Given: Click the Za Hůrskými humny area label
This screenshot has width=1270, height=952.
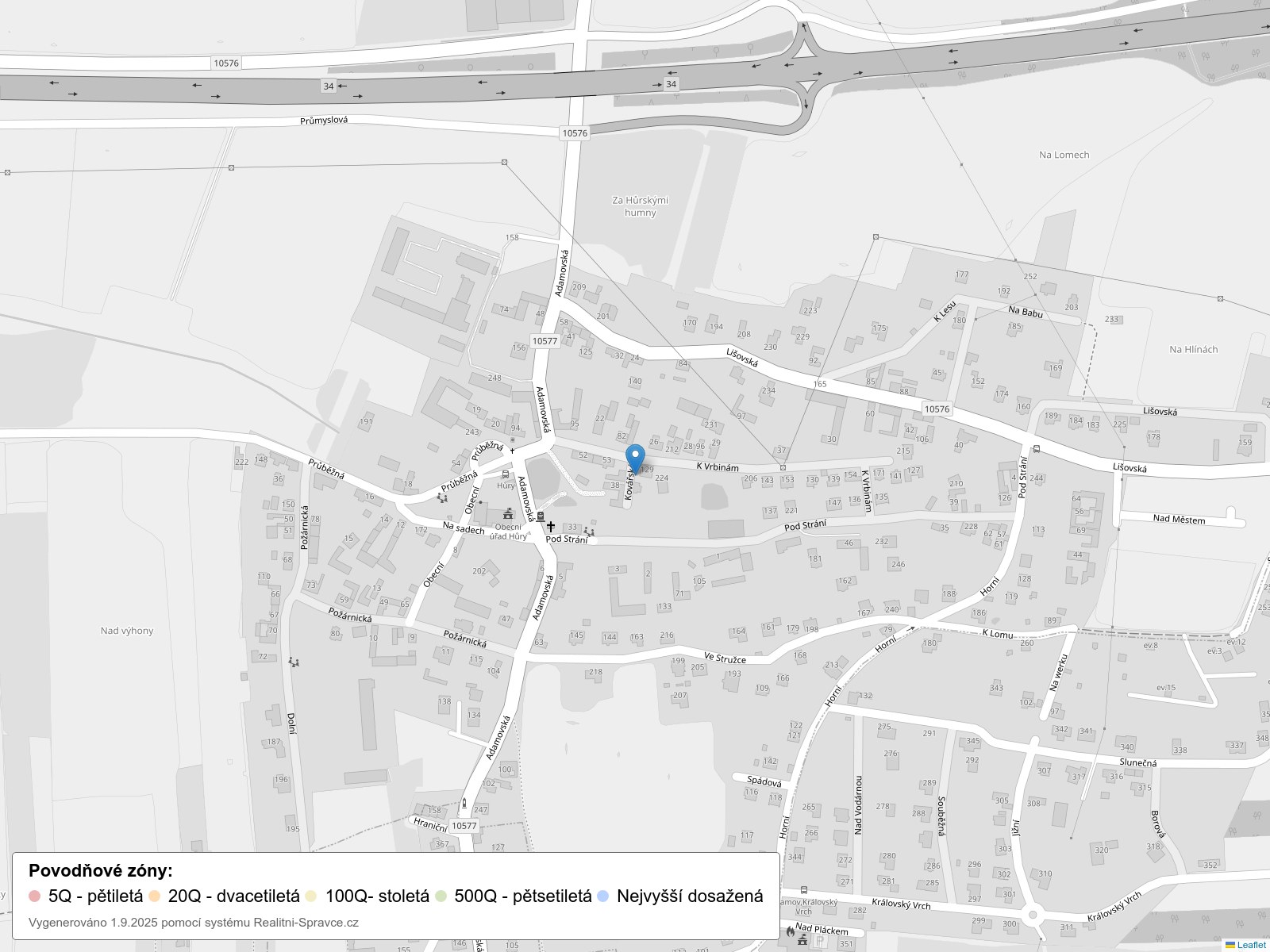Looking at the screenshot, I should tap(640, 206).
